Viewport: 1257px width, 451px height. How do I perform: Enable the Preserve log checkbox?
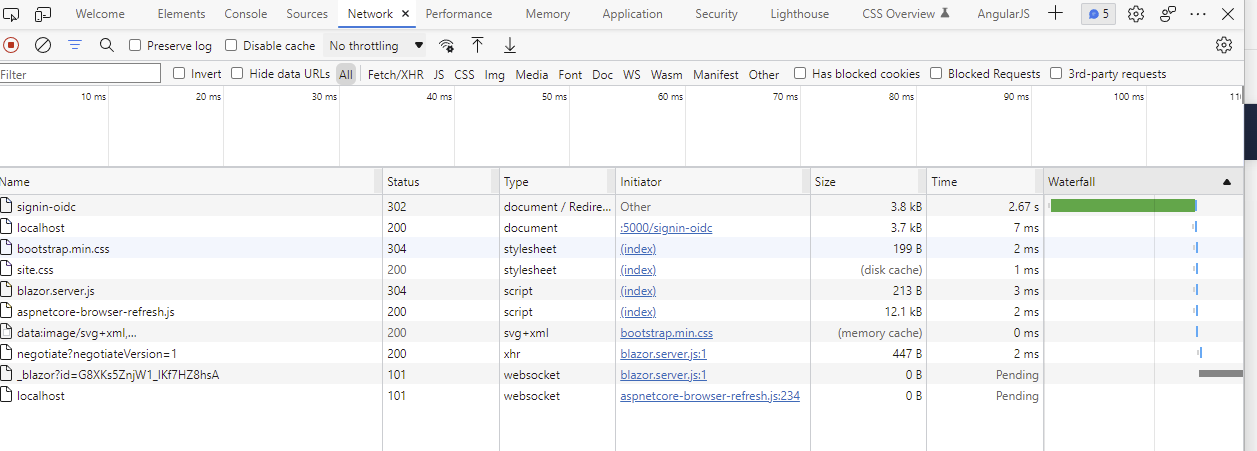coord(135,45)
